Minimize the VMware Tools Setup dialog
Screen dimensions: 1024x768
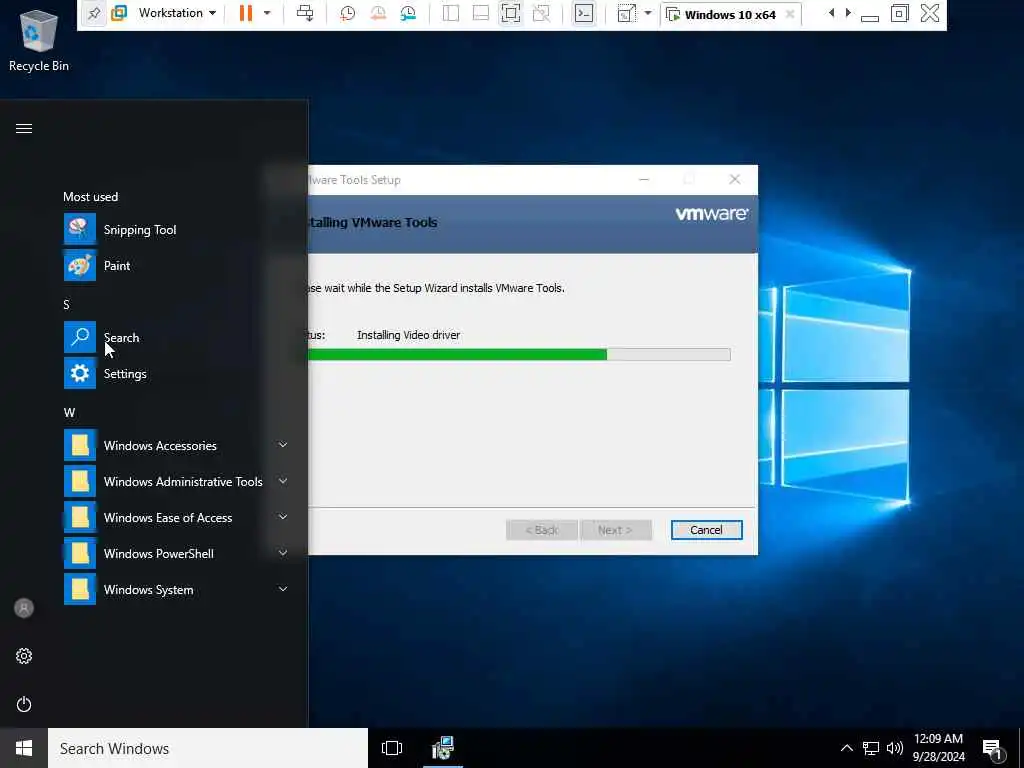point(644,179)
